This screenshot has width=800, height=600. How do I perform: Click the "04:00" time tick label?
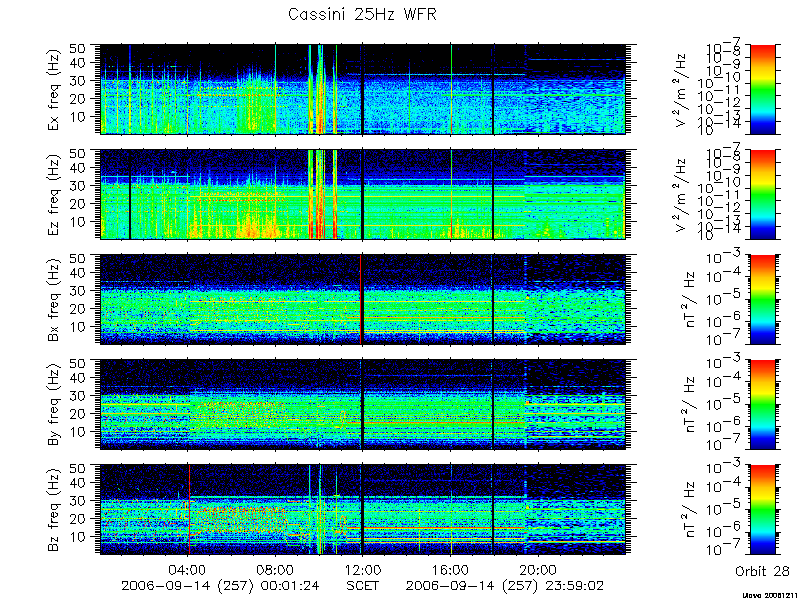point(188,569)
